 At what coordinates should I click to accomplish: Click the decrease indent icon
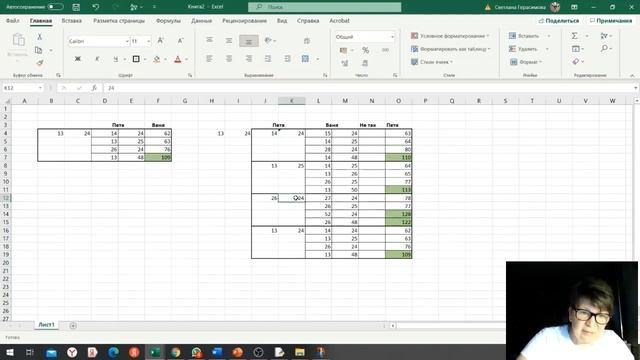[268, 59]
